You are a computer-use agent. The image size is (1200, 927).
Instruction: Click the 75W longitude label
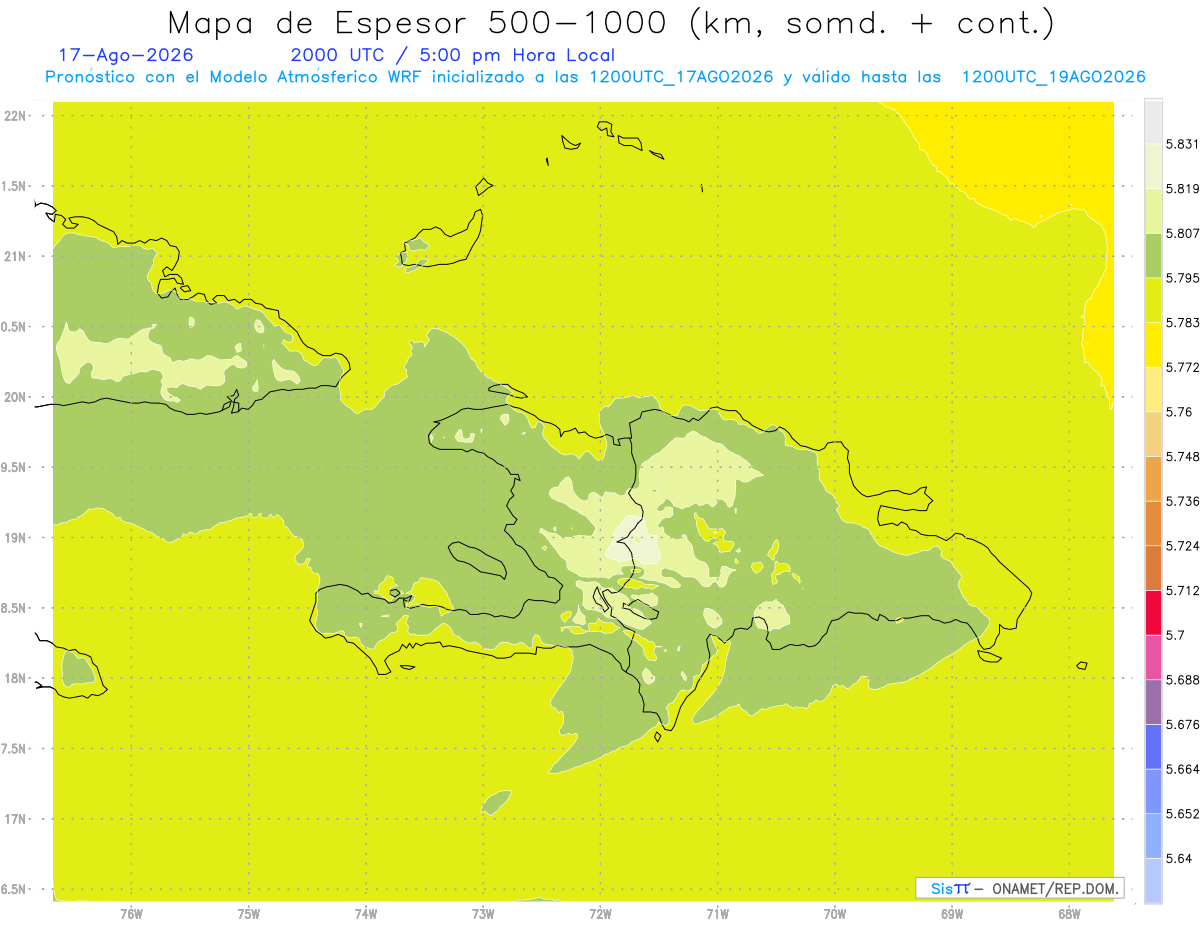(x=249, y=913)
